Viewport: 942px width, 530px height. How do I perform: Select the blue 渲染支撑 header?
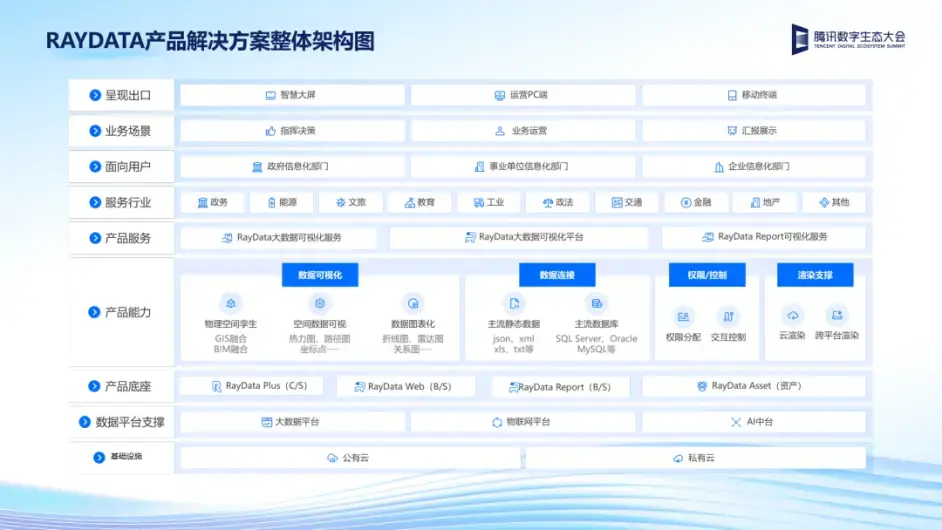tap(815, 275)
